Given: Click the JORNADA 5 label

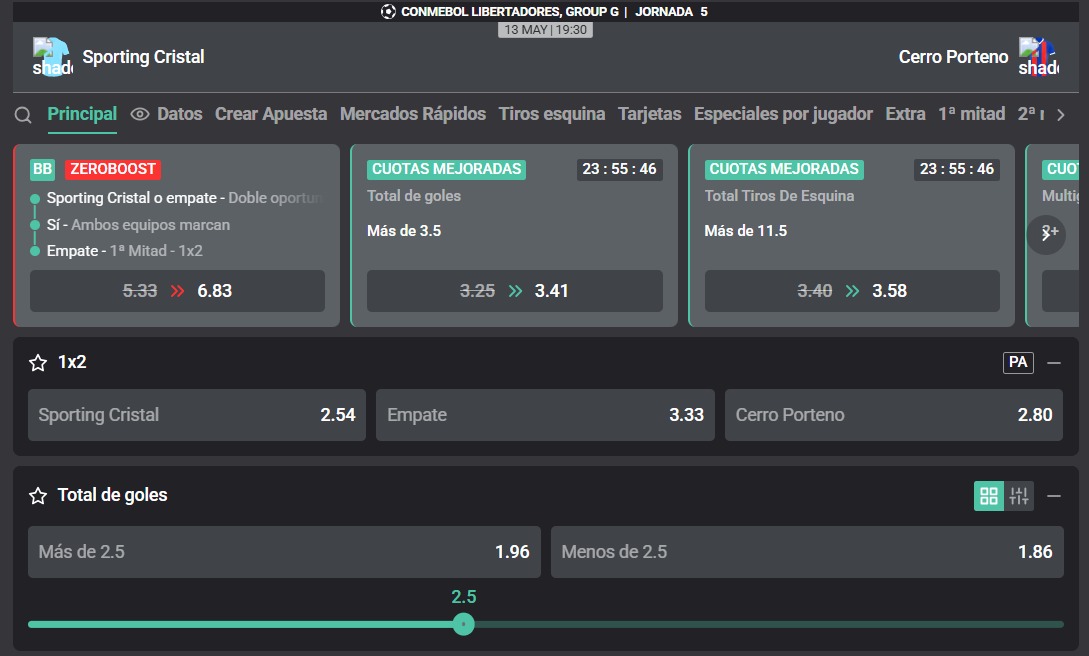Looking at the screenshot, I should point(672,12).
